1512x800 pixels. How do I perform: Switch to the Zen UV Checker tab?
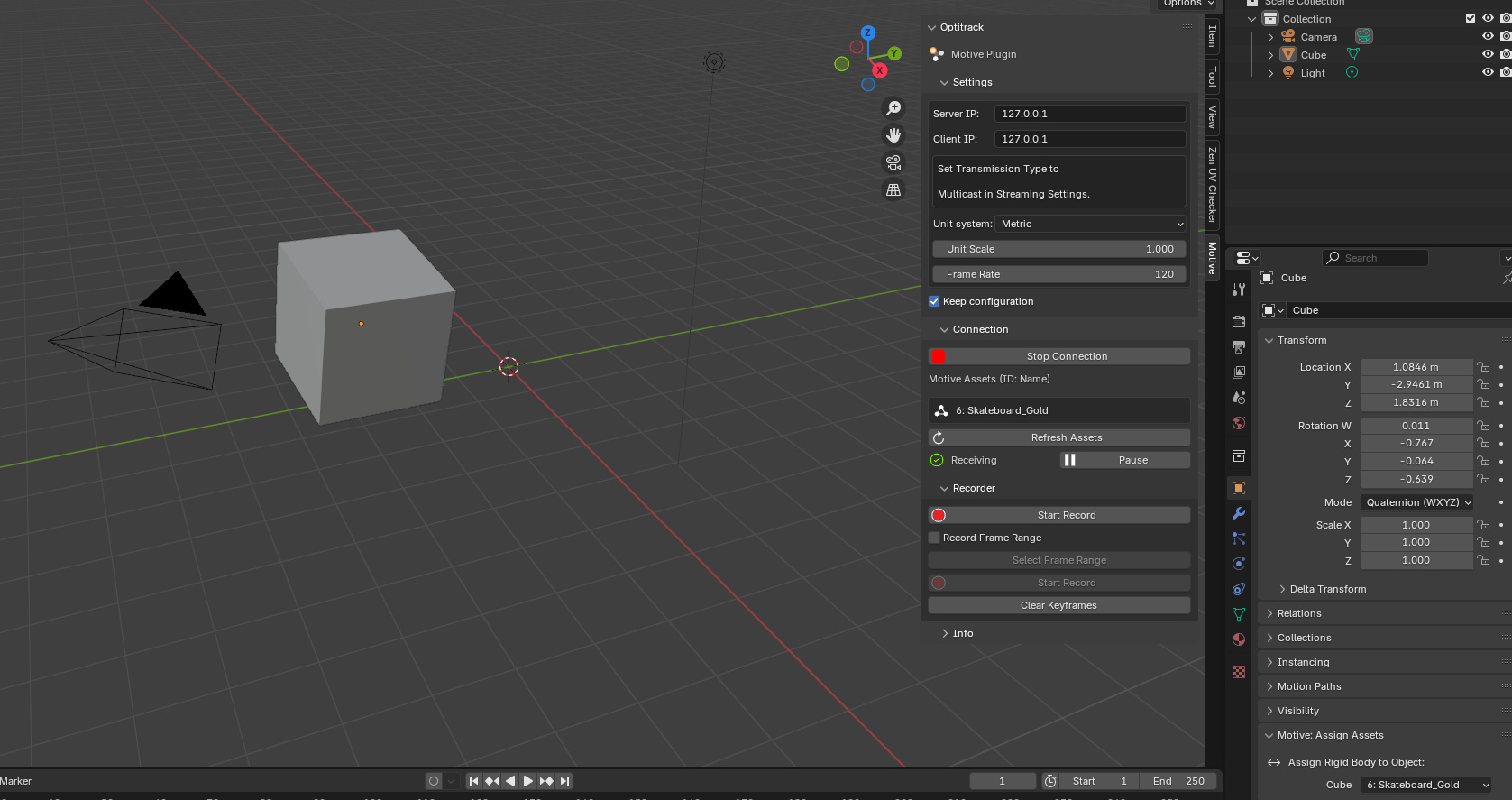(x=1213, y=184)
